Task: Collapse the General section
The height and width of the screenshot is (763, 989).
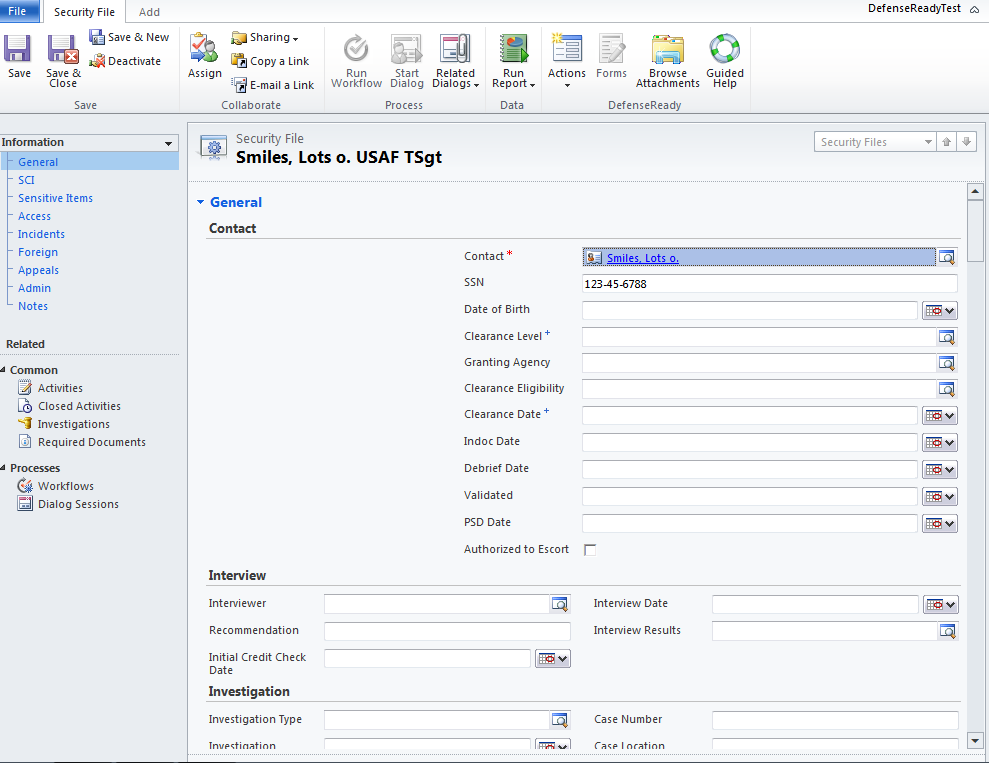Action: click(x=200, y=202)
